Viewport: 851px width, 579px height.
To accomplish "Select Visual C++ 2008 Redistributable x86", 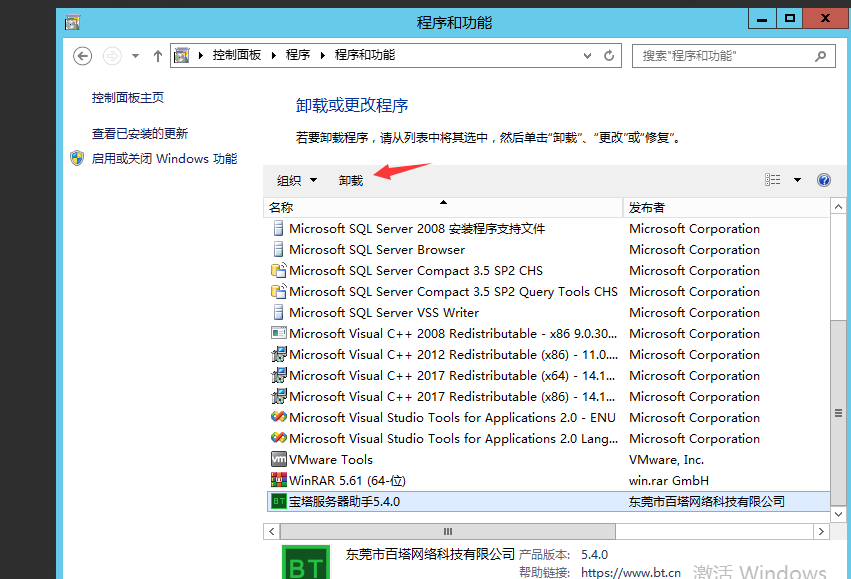I will click(549, 334).
